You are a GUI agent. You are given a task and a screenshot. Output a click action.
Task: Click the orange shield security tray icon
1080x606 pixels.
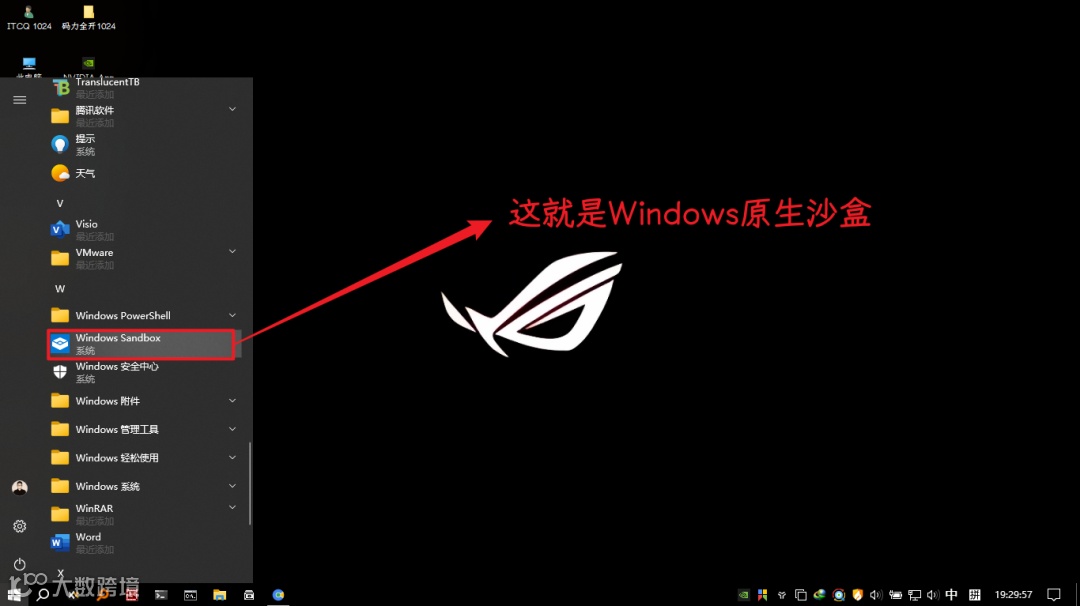tap(858, 594)
